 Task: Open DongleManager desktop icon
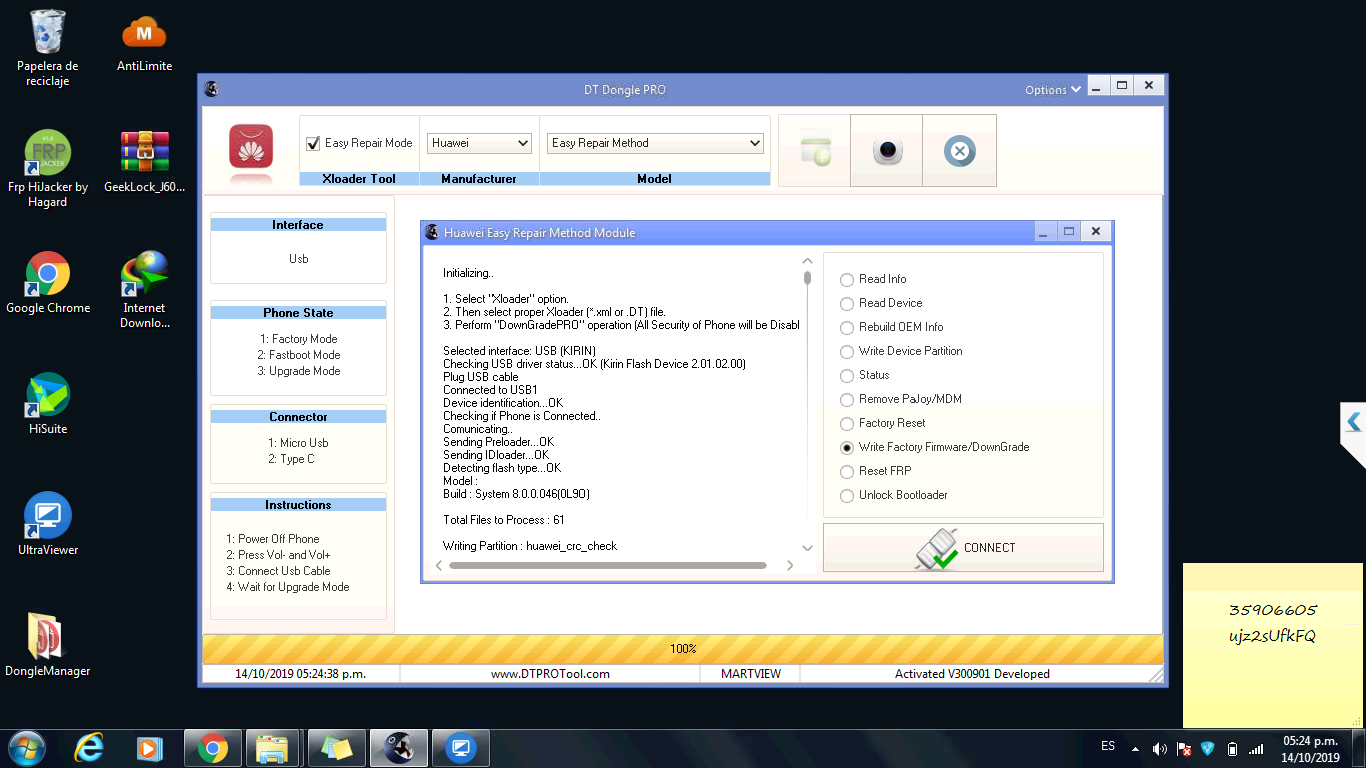[48, 645]
